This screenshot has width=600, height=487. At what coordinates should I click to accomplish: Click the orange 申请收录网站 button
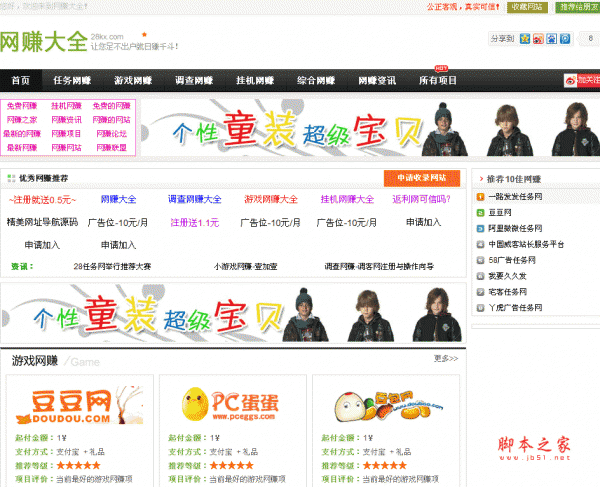[422, 178]
